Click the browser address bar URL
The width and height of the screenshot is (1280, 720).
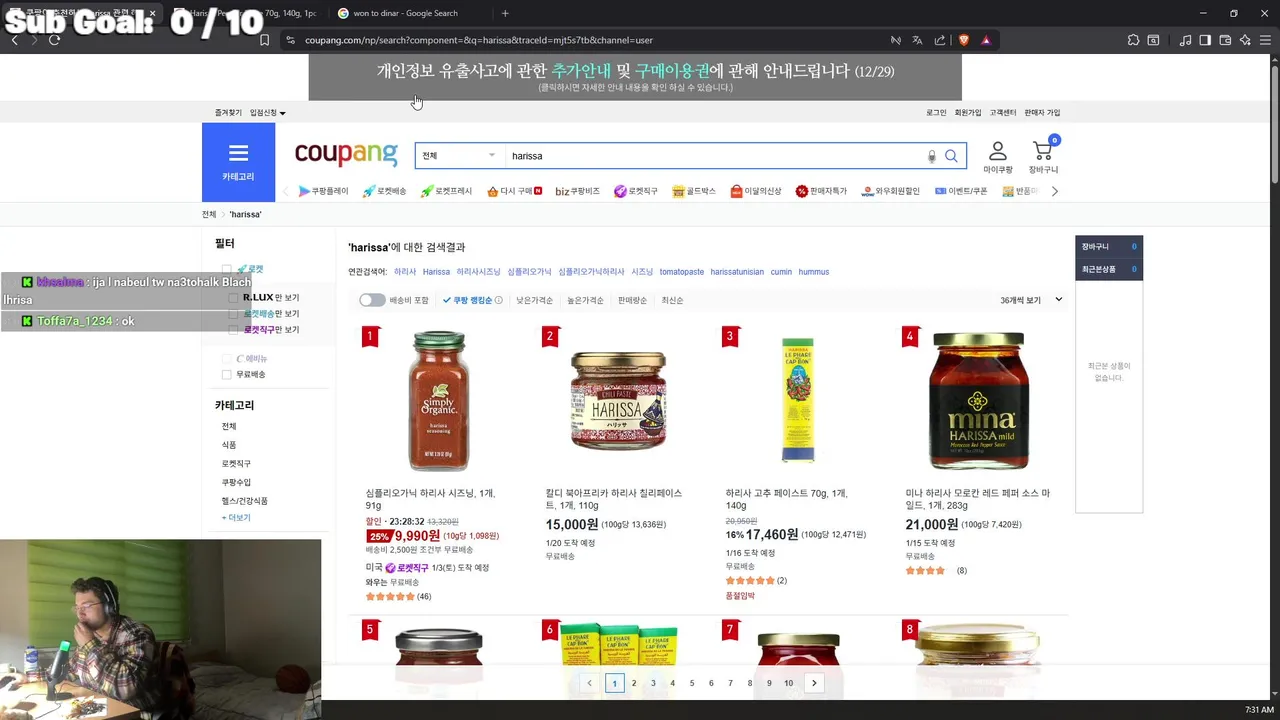[479, 40]
